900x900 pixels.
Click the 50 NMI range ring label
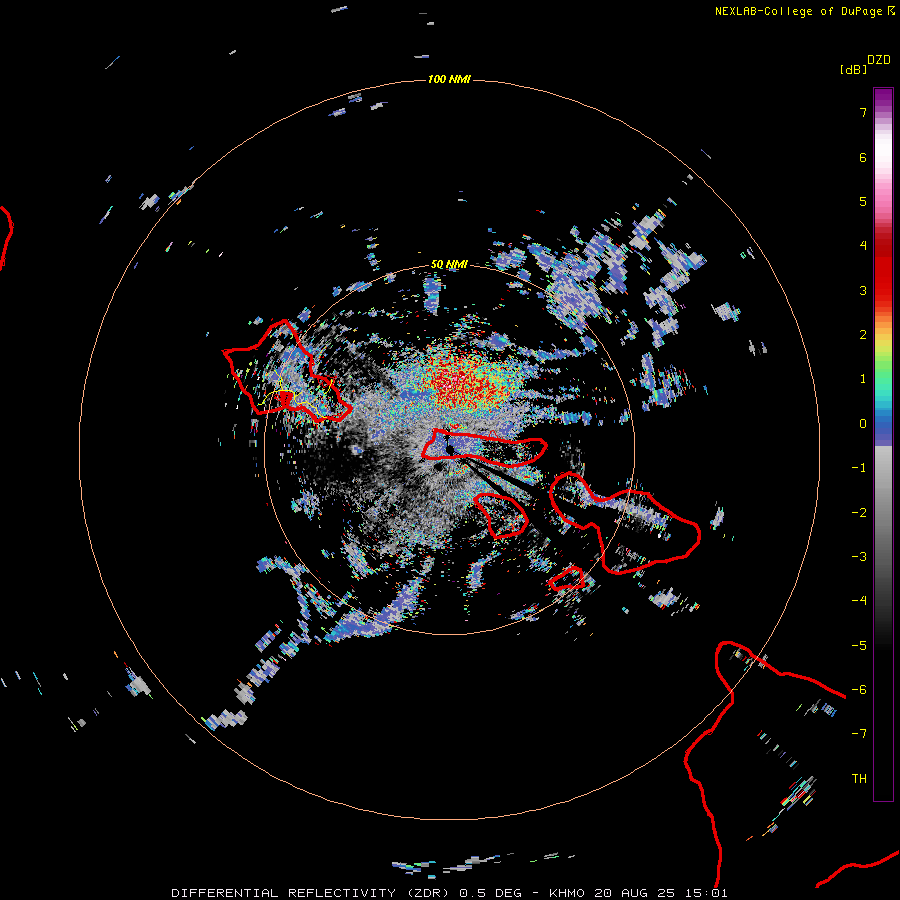[x=449, y=264]
